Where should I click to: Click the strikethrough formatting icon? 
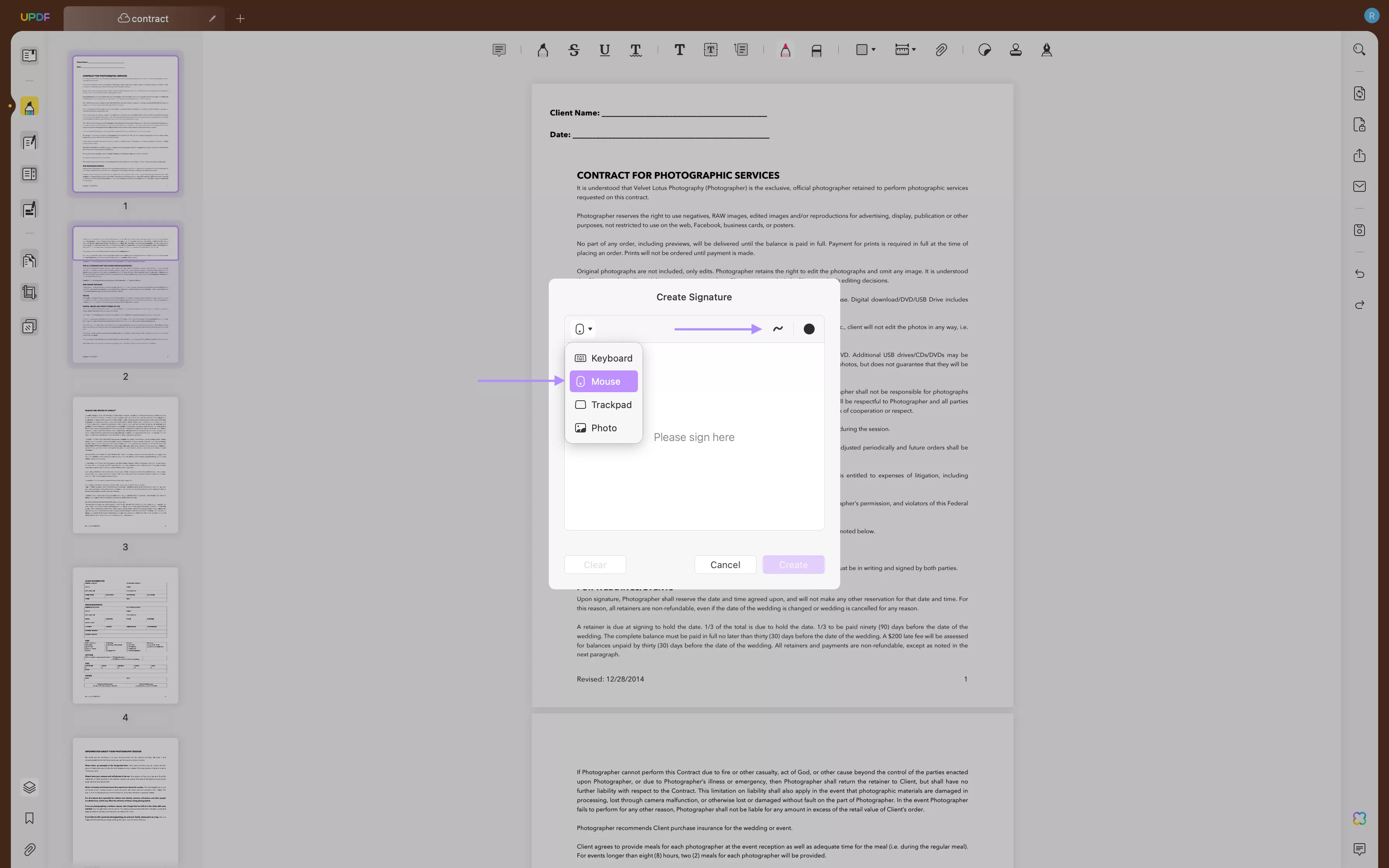[x=575, y=50]
